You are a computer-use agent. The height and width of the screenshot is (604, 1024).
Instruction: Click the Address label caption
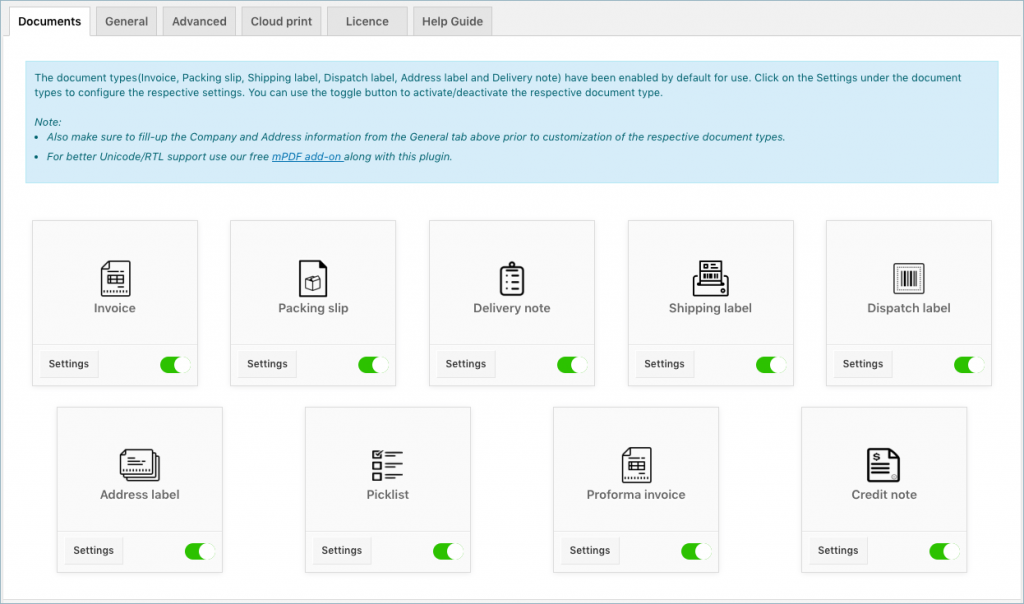click(x=140, y=495)
